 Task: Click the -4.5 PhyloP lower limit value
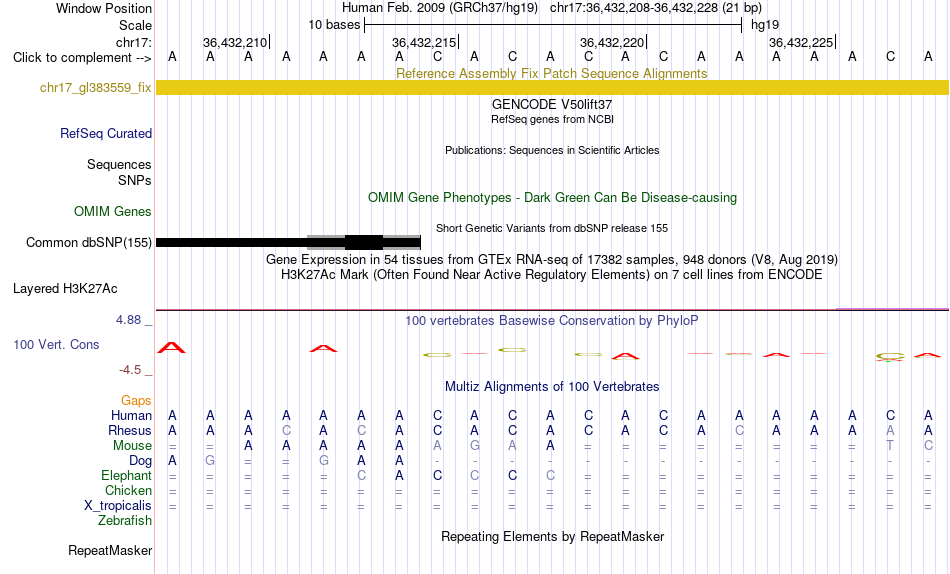[x=130, y=370]
